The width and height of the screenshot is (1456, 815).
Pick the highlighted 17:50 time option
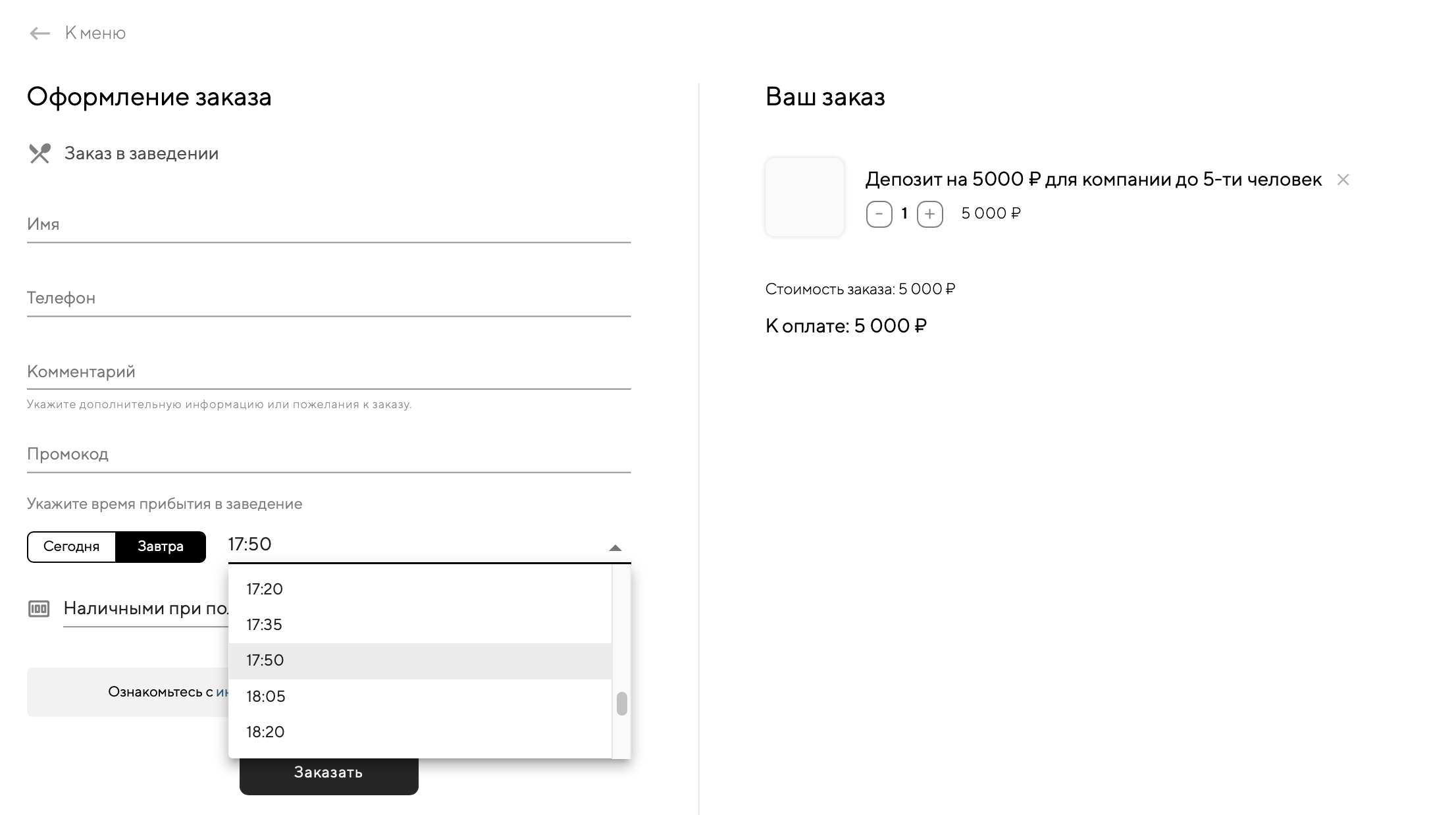click(265, 660)
